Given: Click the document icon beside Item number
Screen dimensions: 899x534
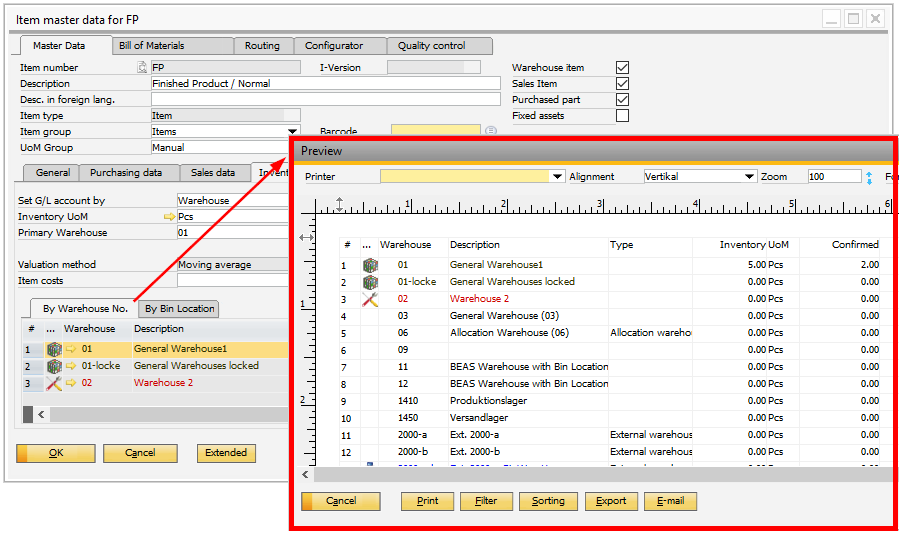Looking at the screenshot, I should 142,68.
